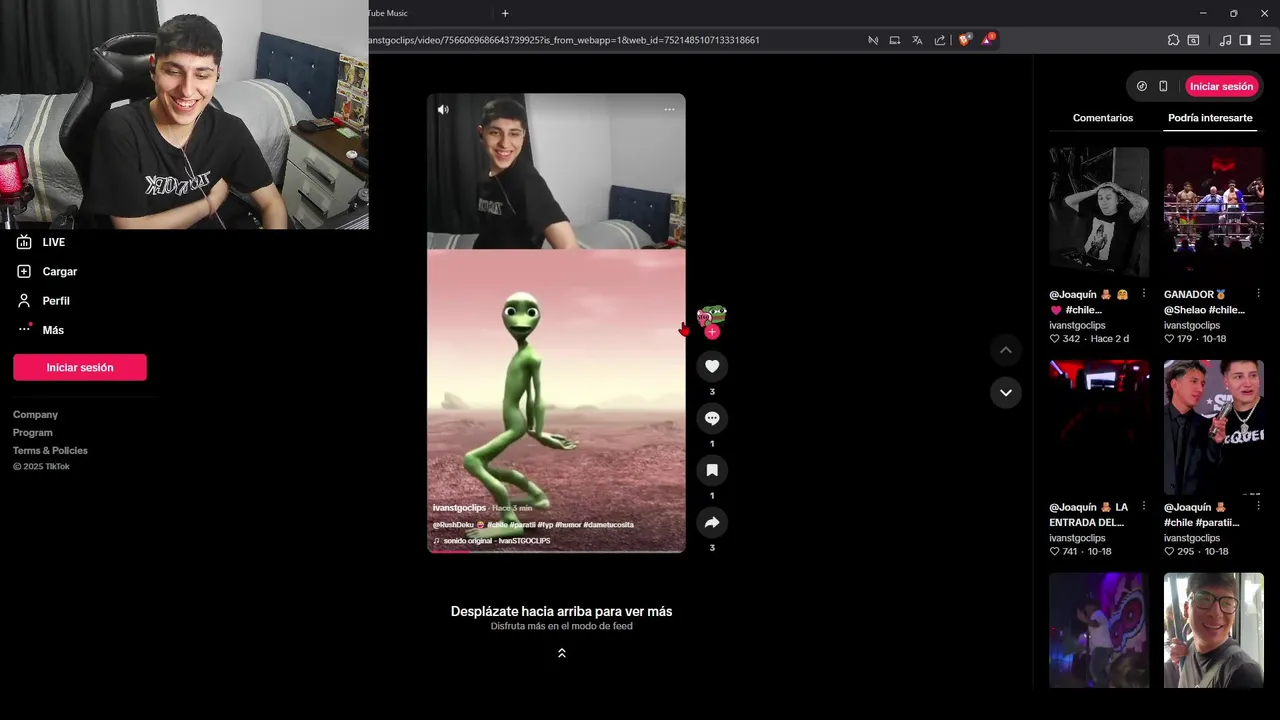
Task: Mute the video with the speaker icon
Action: (x=443, y=110)
